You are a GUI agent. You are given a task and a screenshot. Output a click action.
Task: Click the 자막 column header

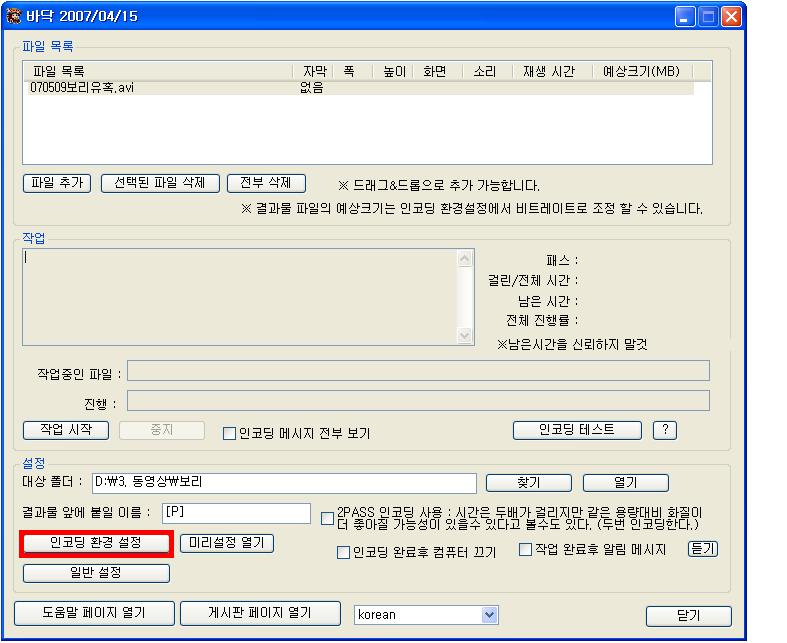click(313, 71)
